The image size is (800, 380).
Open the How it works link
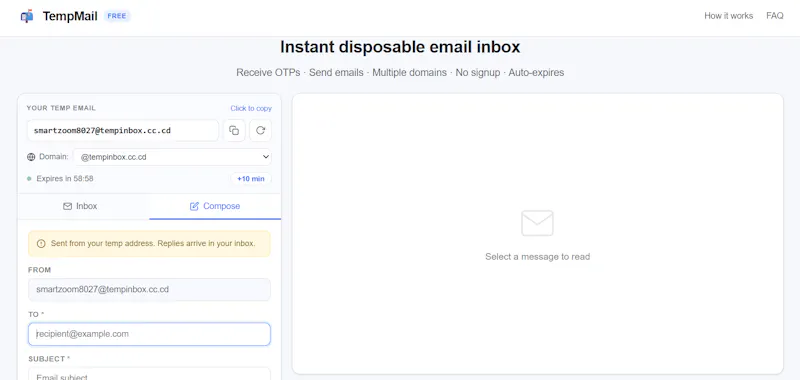pyautogui.click(x=729, y=16)
